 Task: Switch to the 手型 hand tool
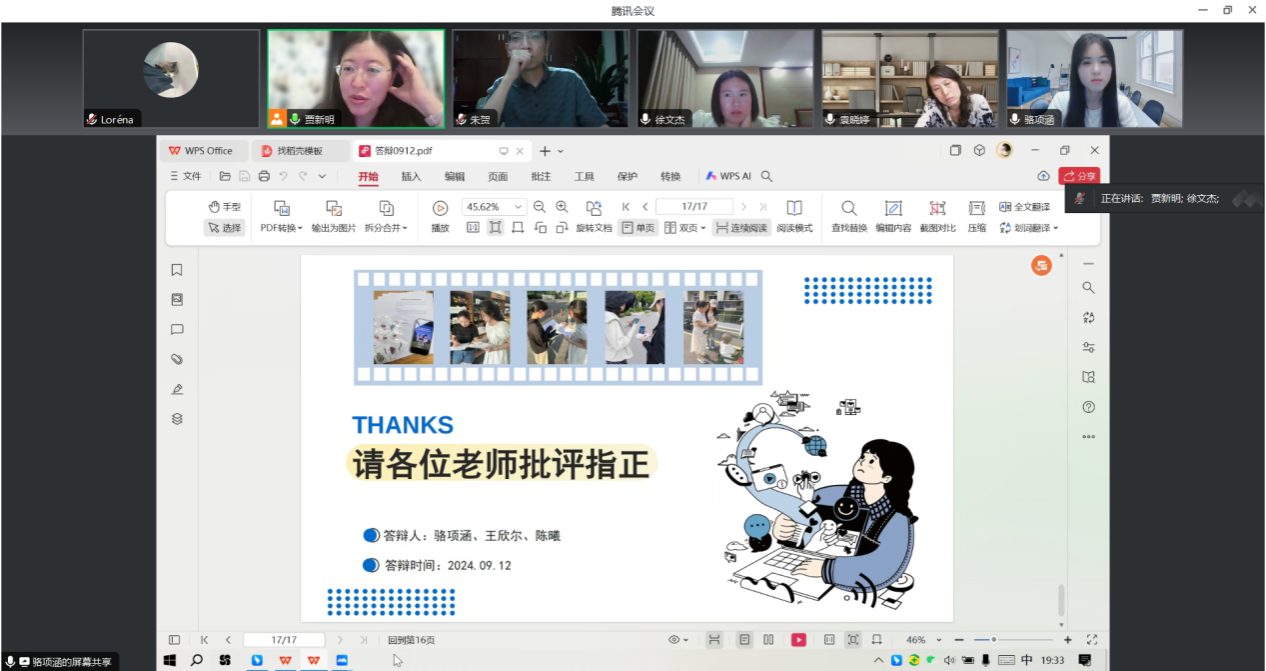[x=225, y=207]
